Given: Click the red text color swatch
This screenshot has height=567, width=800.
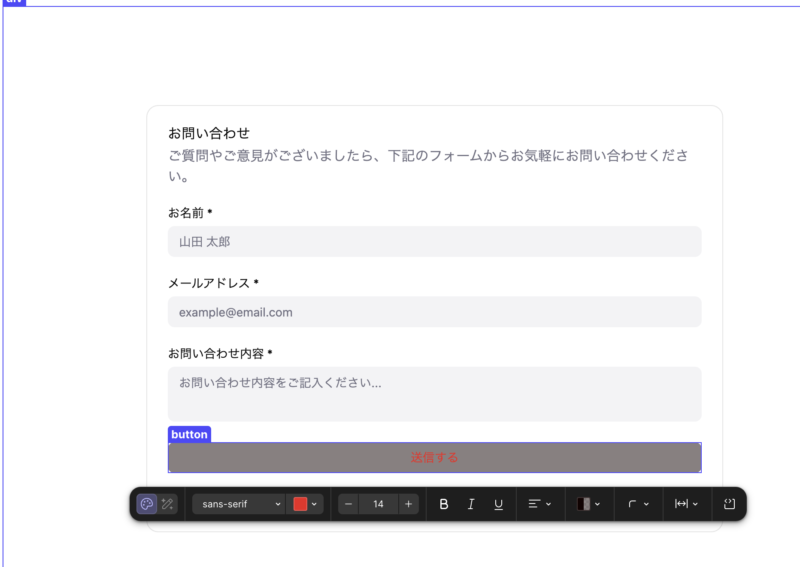Looking at the screenshot, I should [300, 504].
